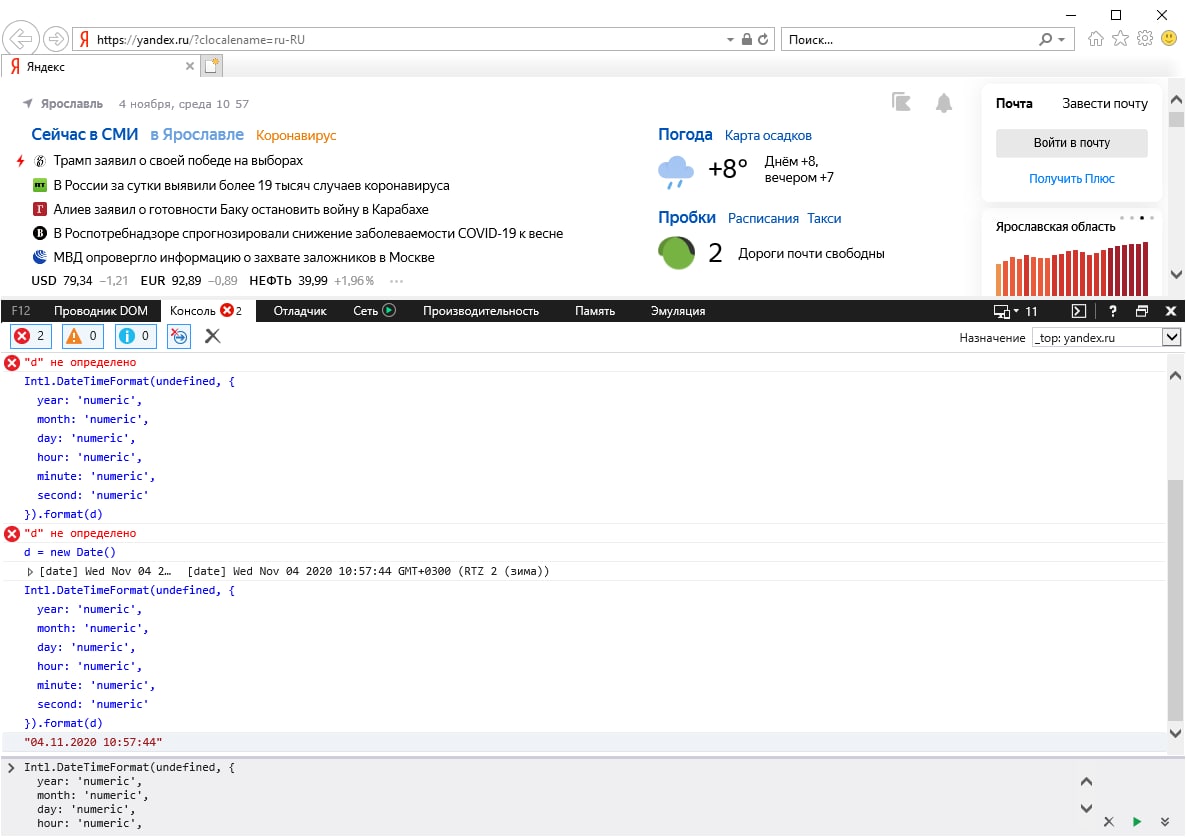Click page scrollbar down arrow
Viewport: 1186px width, 837px height.
tap(1176, 274)
